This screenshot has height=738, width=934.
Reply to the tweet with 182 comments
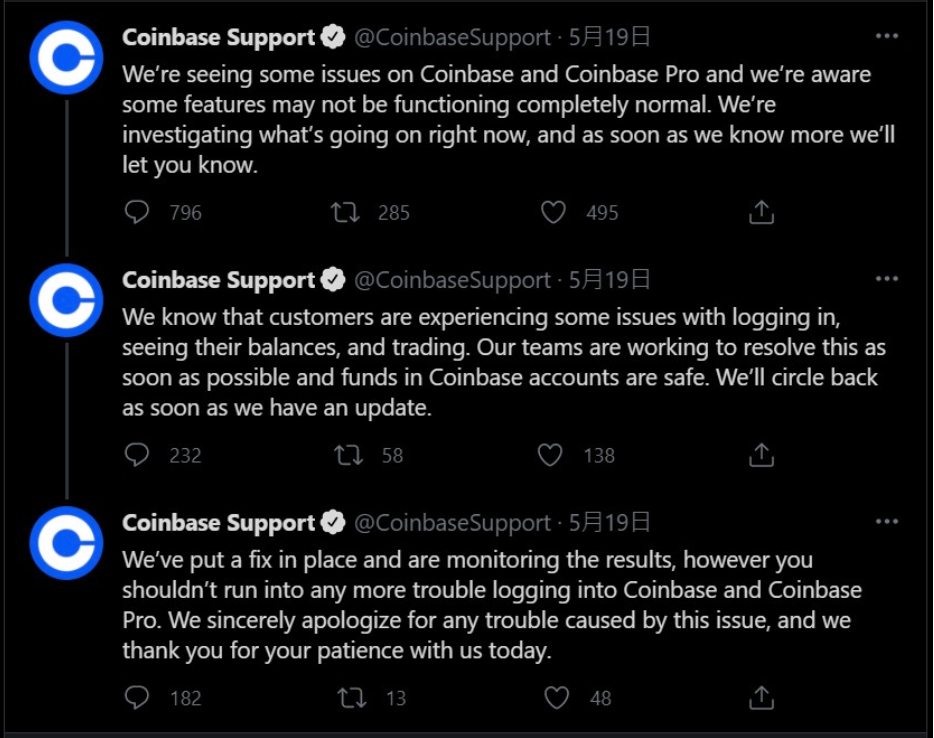click(x=137, y=697)
